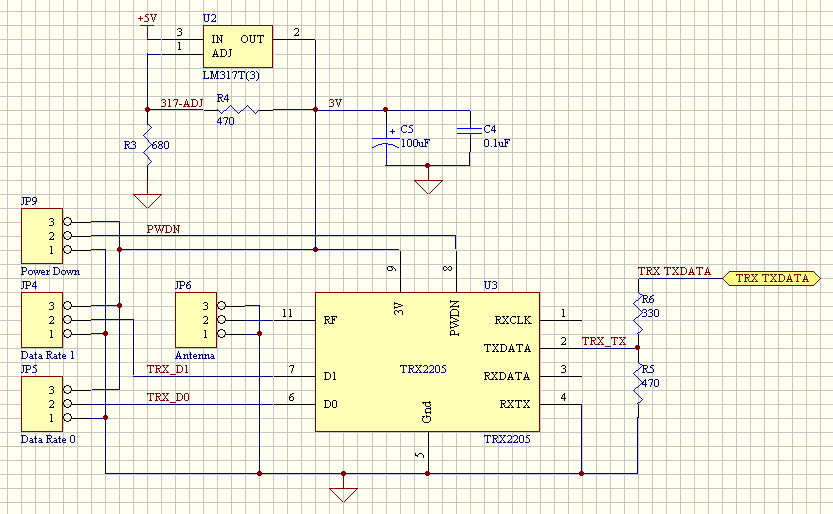
Task: Click the 330 value of R6
Action: point(650,313)
